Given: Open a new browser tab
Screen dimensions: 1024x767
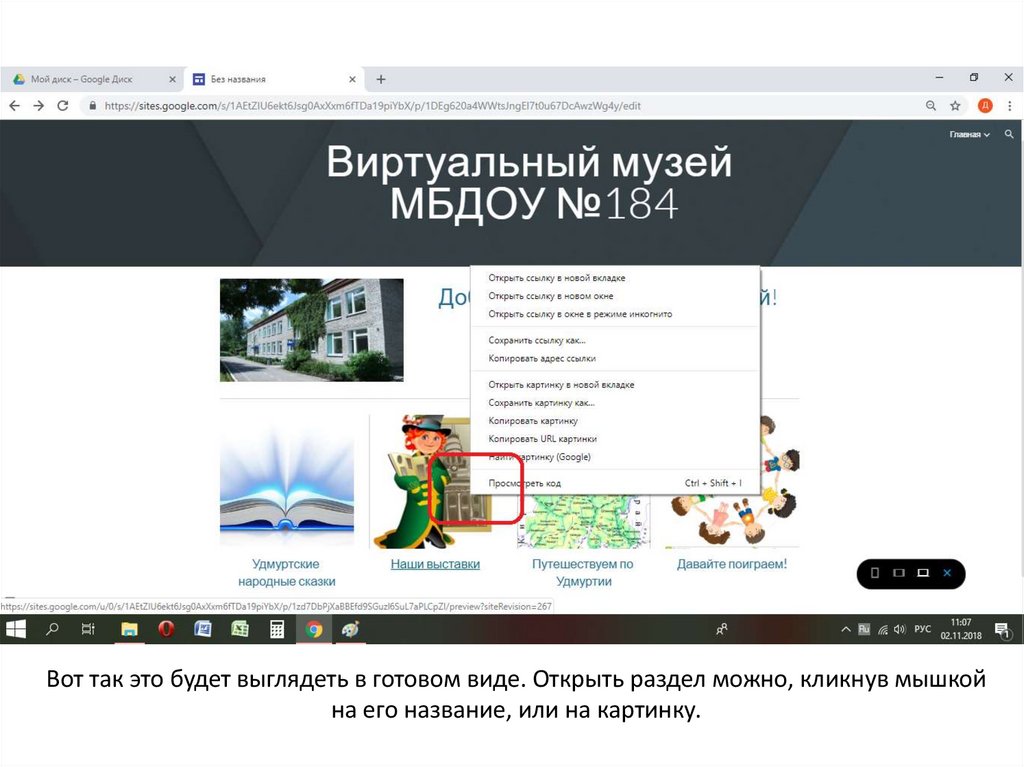Looking at the screenshot, I should click(x=381, y=79).
